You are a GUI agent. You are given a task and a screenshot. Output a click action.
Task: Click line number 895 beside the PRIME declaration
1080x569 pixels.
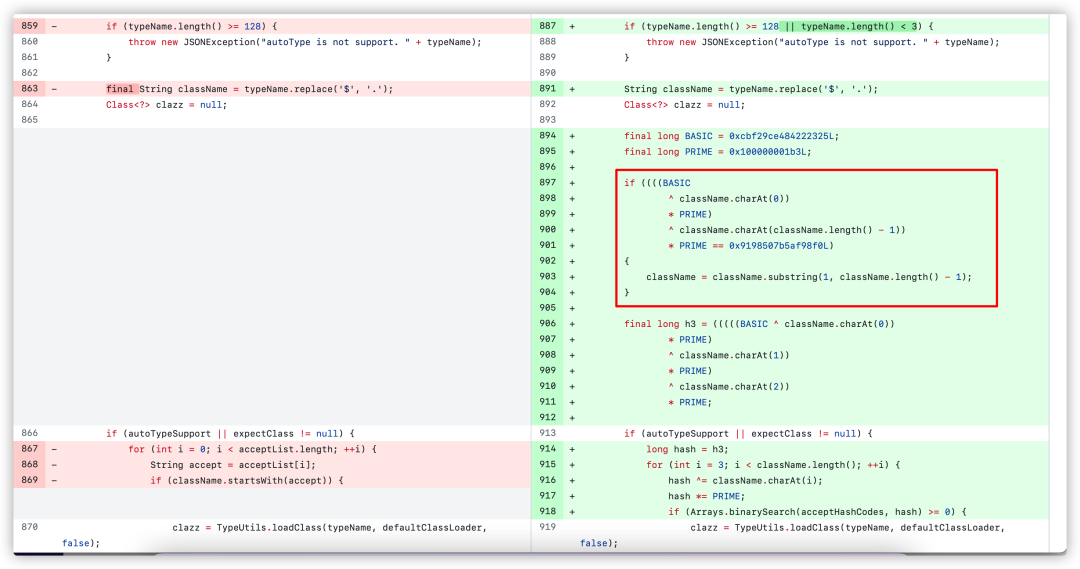548,152
